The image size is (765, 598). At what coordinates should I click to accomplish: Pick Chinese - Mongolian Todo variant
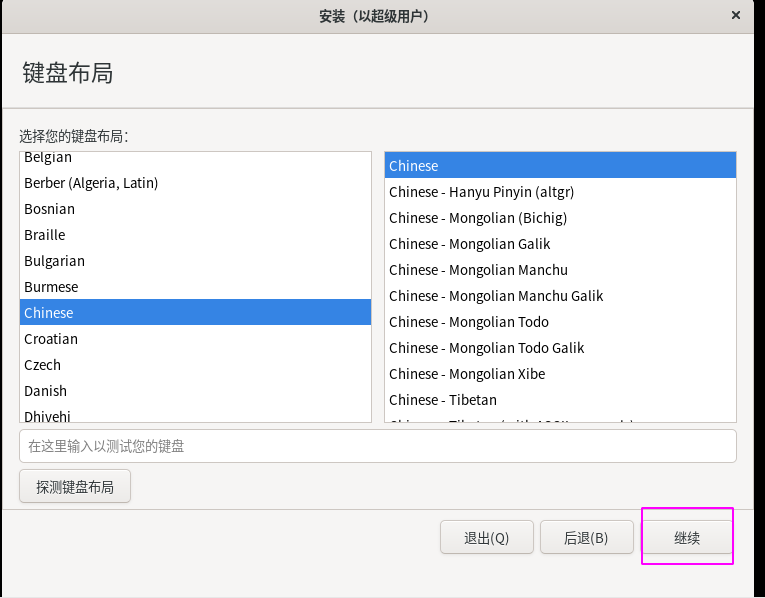coord(560,322)
